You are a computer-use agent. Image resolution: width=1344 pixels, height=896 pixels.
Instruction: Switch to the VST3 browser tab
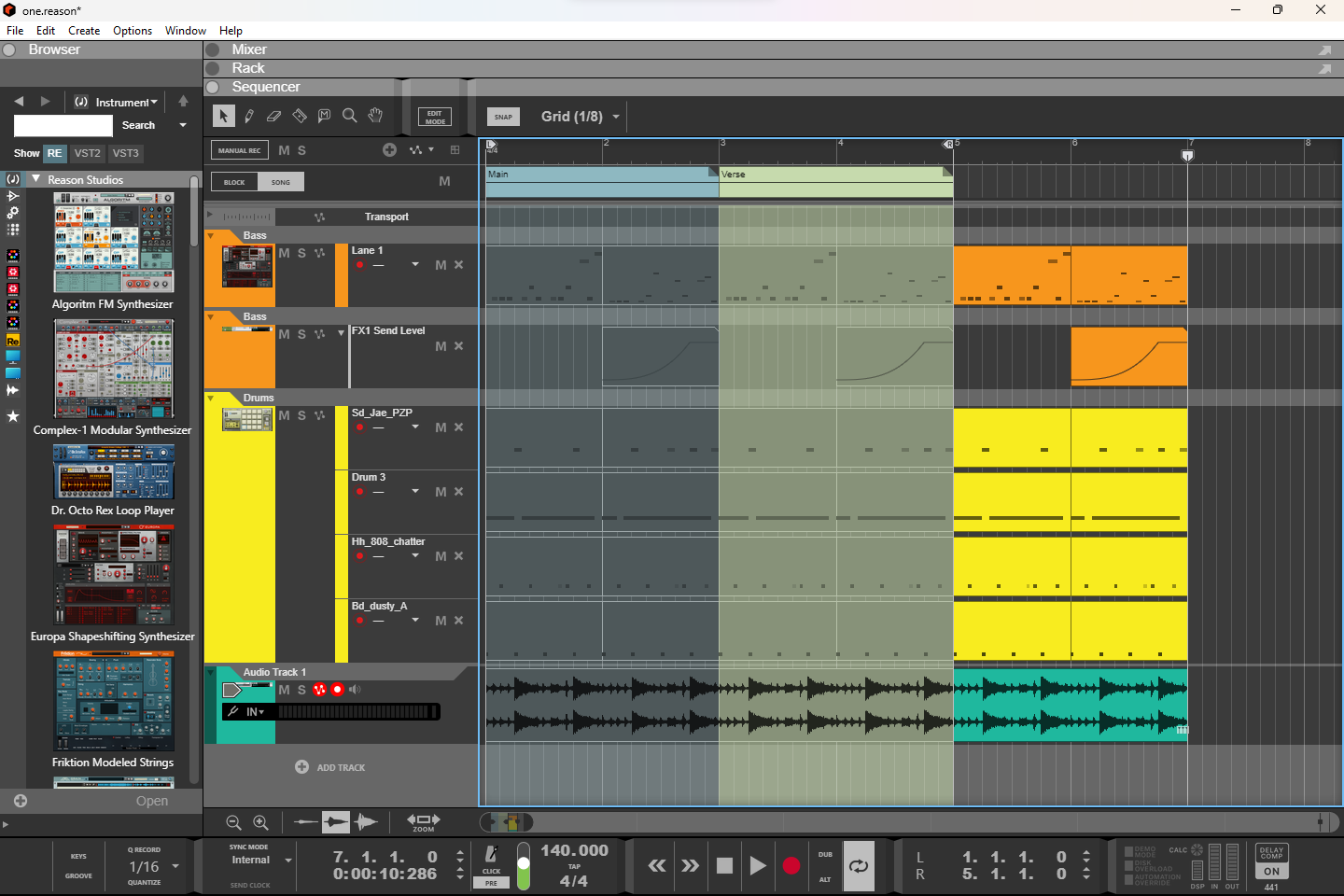click(x=125, y=153)
